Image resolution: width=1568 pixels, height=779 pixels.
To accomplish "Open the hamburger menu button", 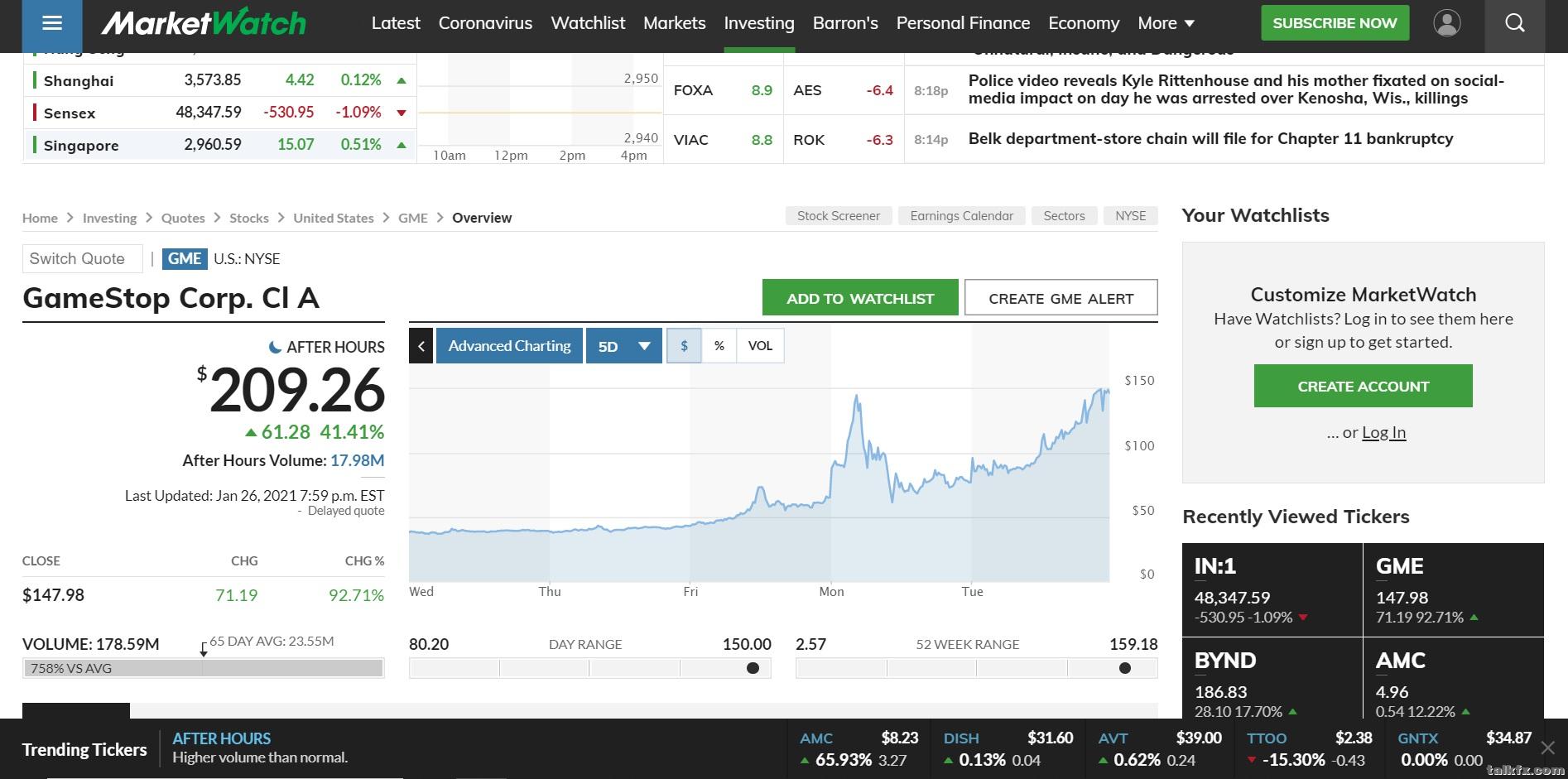I will [52, 24].
